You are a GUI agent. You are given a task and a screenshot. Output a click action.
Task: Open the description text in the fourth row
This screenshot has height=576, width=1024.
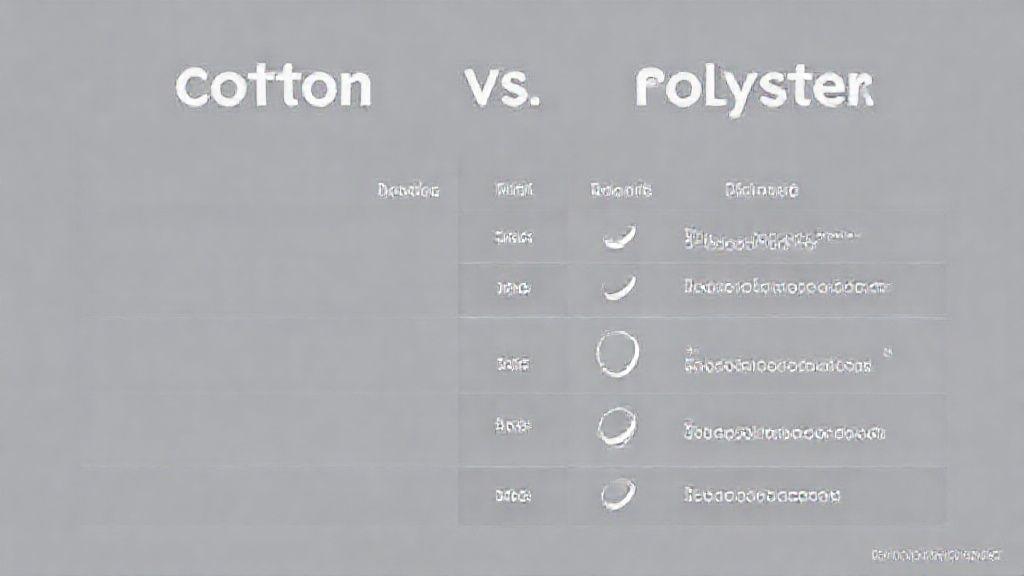[x=784, y=432]
